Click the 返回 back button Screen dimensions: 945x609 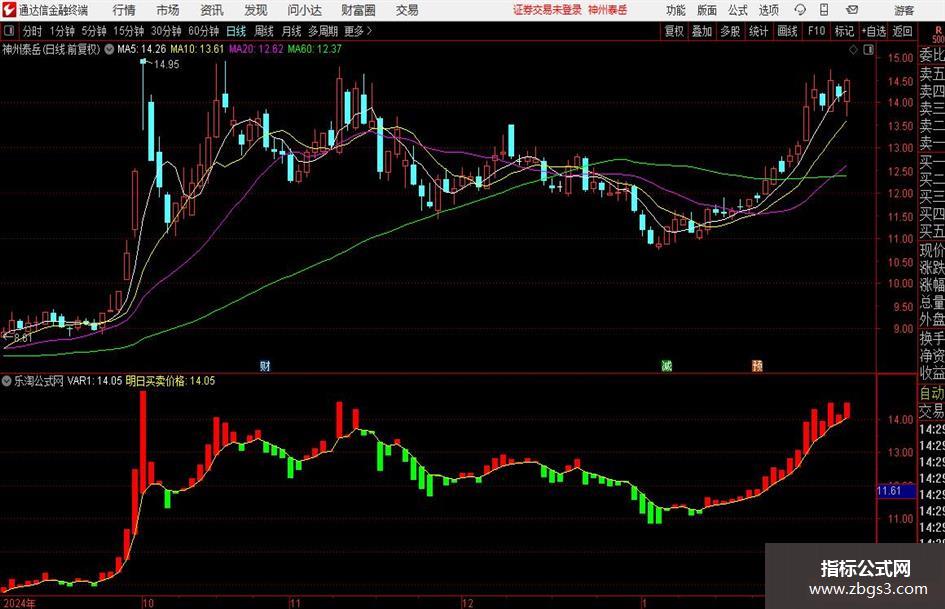(902, 31)
